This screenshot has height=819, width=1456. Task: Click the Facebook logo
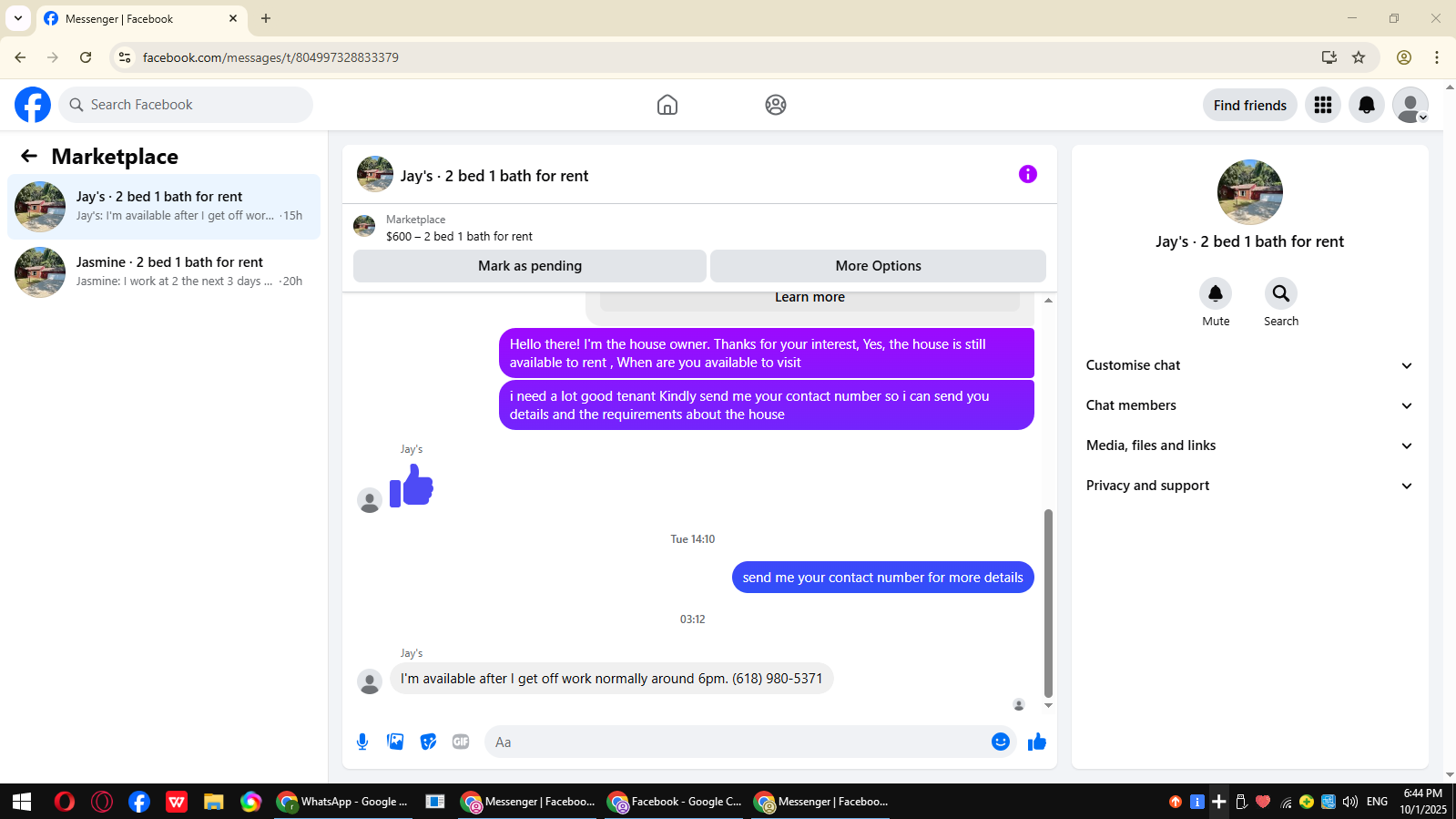pyautogui.click(x=33, y=105)
